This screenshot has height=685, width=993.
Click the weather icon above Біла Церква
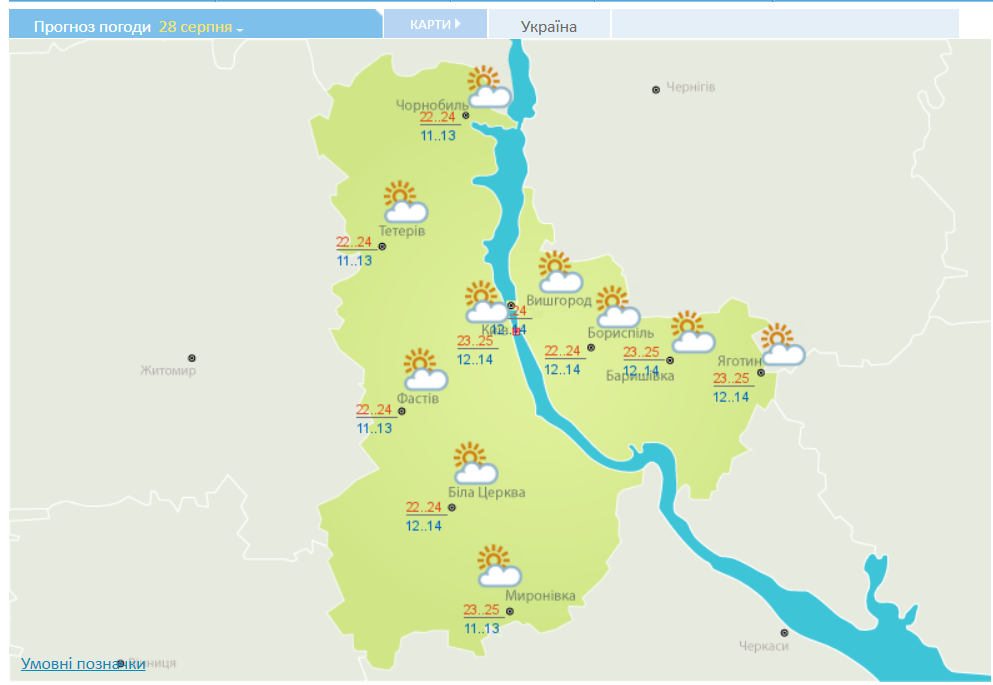pos(475,463)
